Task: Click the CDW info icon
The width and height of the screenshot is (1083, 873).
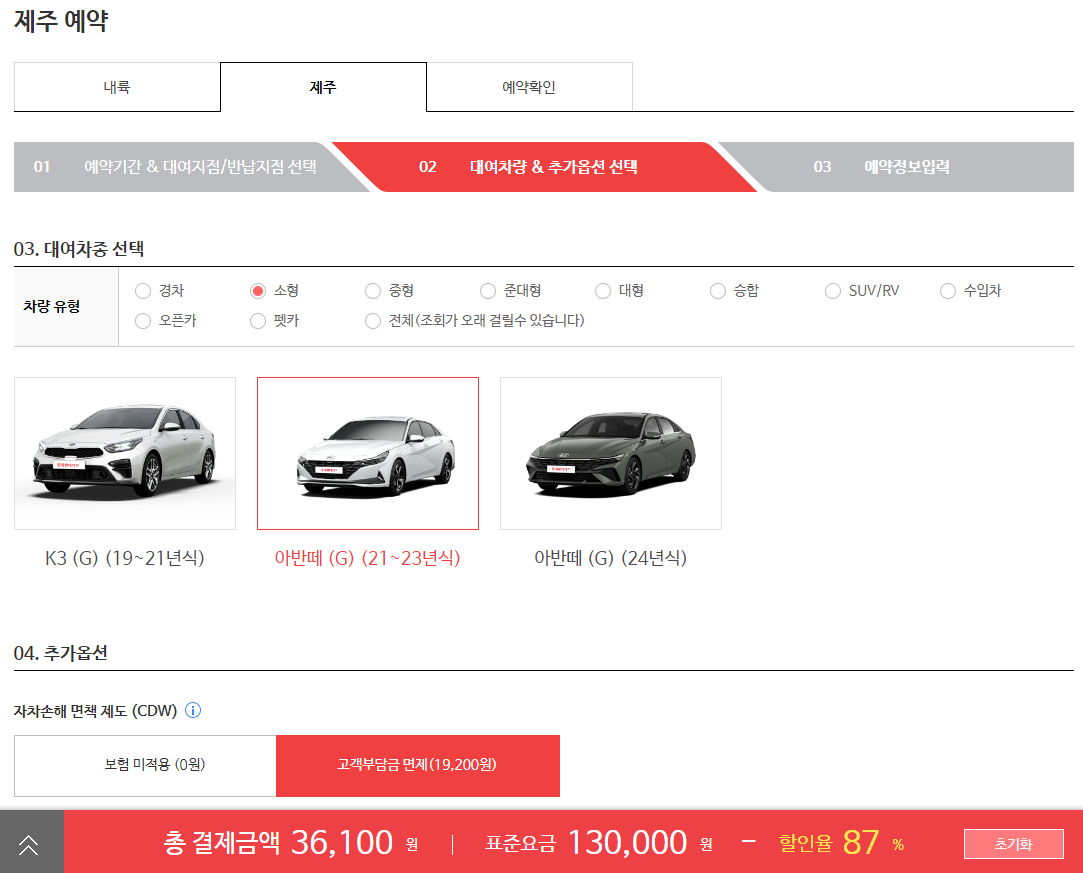Action: (x=193, y=710)
